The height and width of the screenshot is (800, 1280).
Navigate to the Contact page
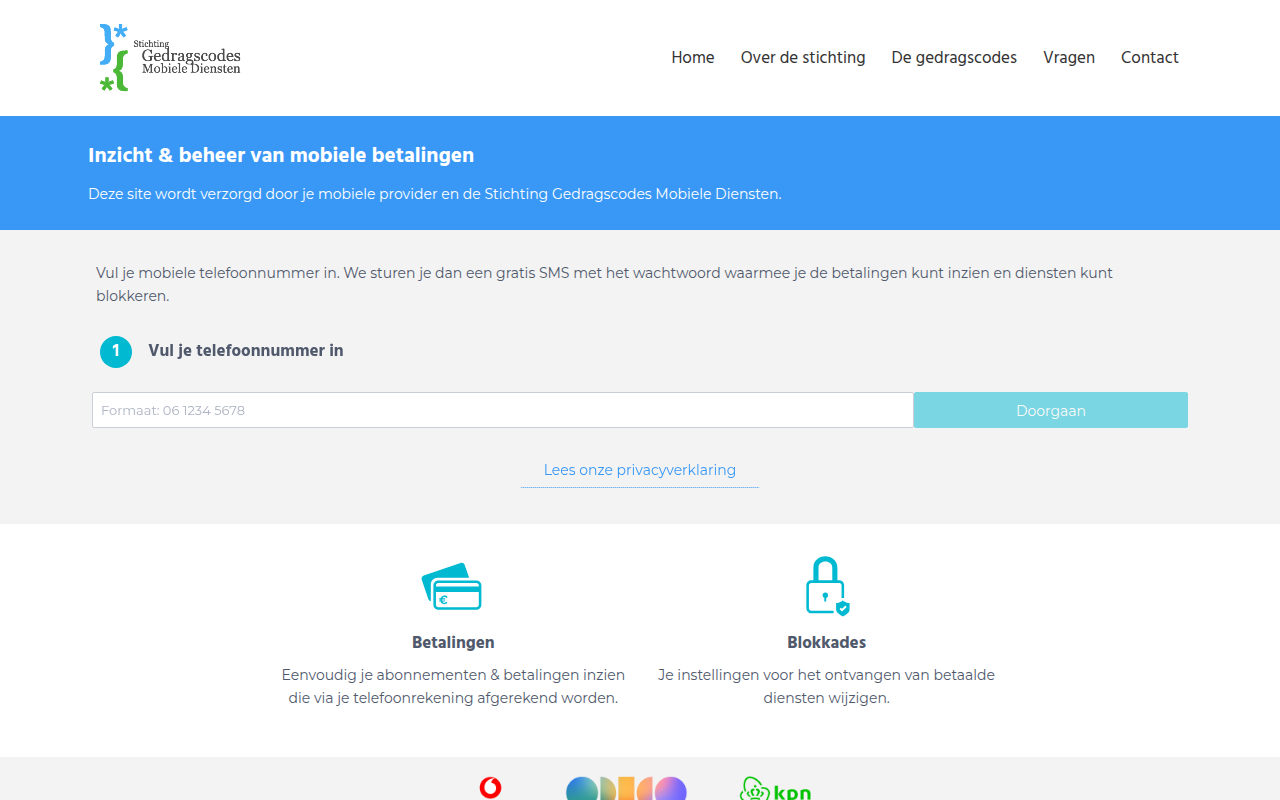(x=1150, y=58)
